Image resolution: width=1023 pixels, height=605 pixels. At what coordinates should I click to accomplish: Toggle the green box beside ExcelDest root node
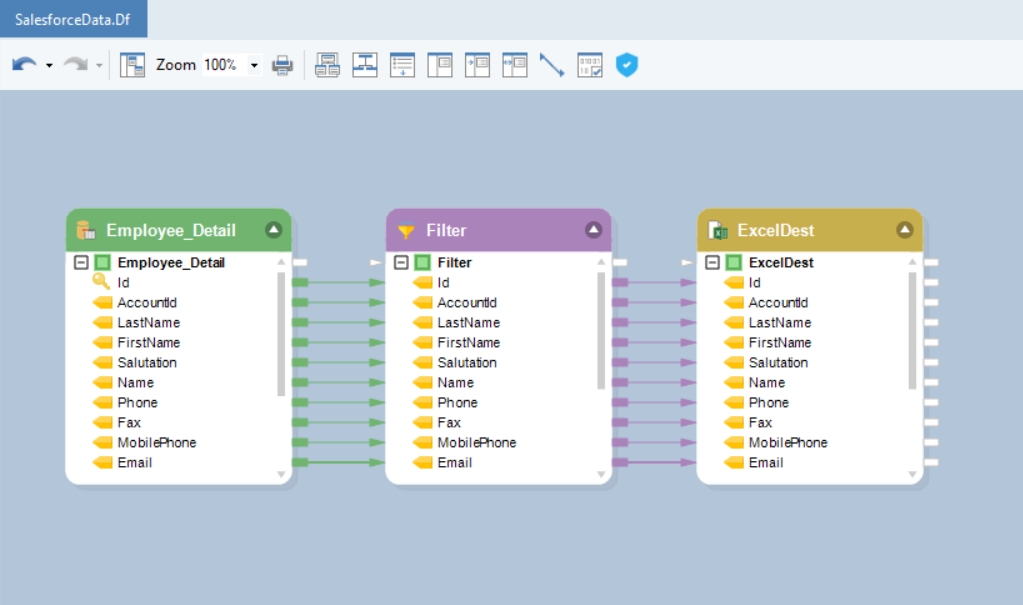(x=733, y=263)
